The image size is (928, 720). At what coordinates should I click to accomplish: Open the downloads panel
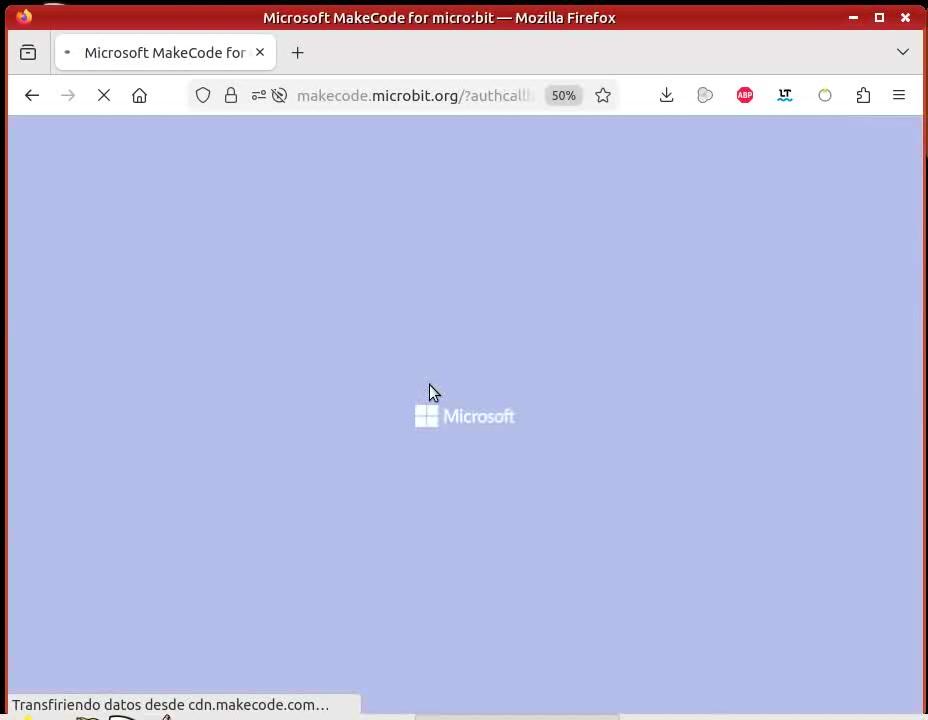(x=666, y=95)
